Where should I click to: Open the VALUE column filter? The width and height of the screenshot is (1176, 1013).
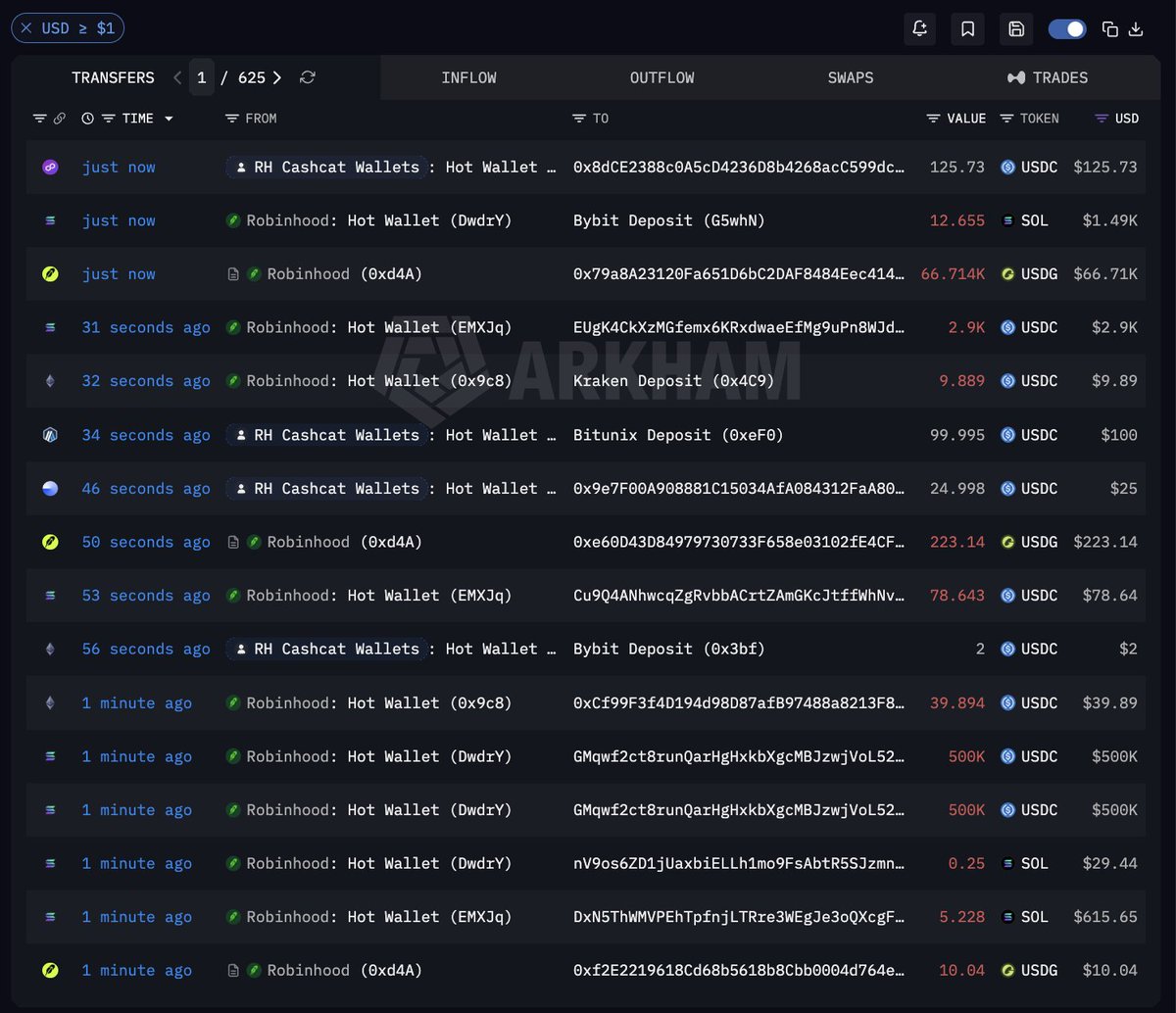[933, 119]
